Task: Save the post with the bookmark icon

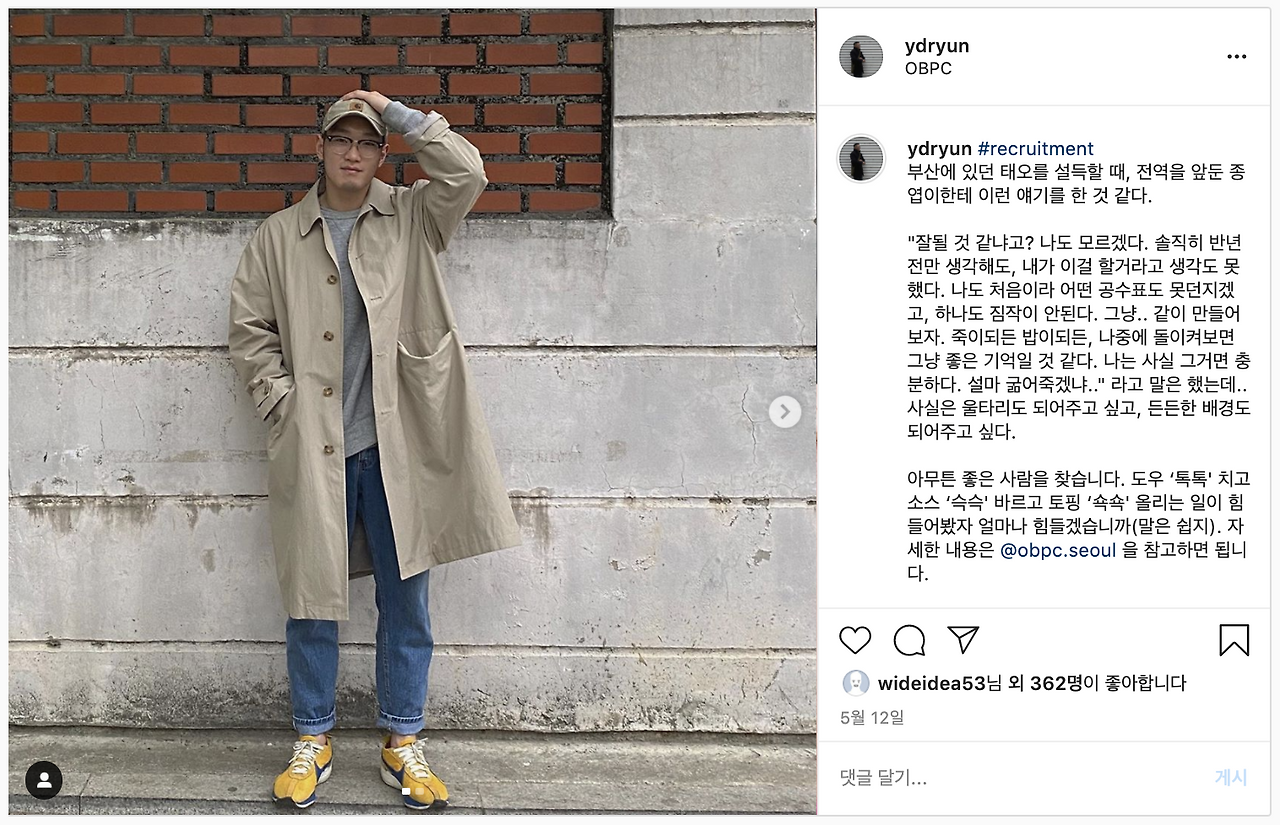Action: click(x=1234, y=640)
